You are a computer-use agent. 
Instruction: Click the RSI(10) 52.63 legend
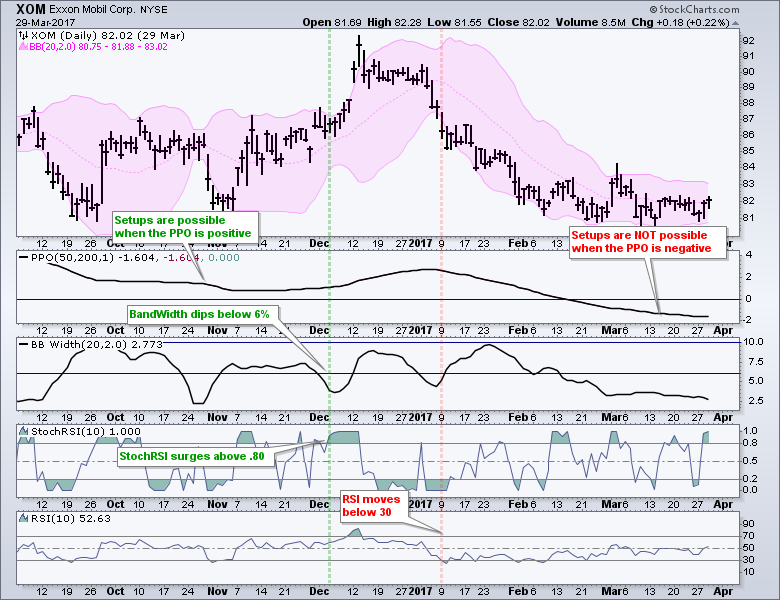tap(71, 518)
